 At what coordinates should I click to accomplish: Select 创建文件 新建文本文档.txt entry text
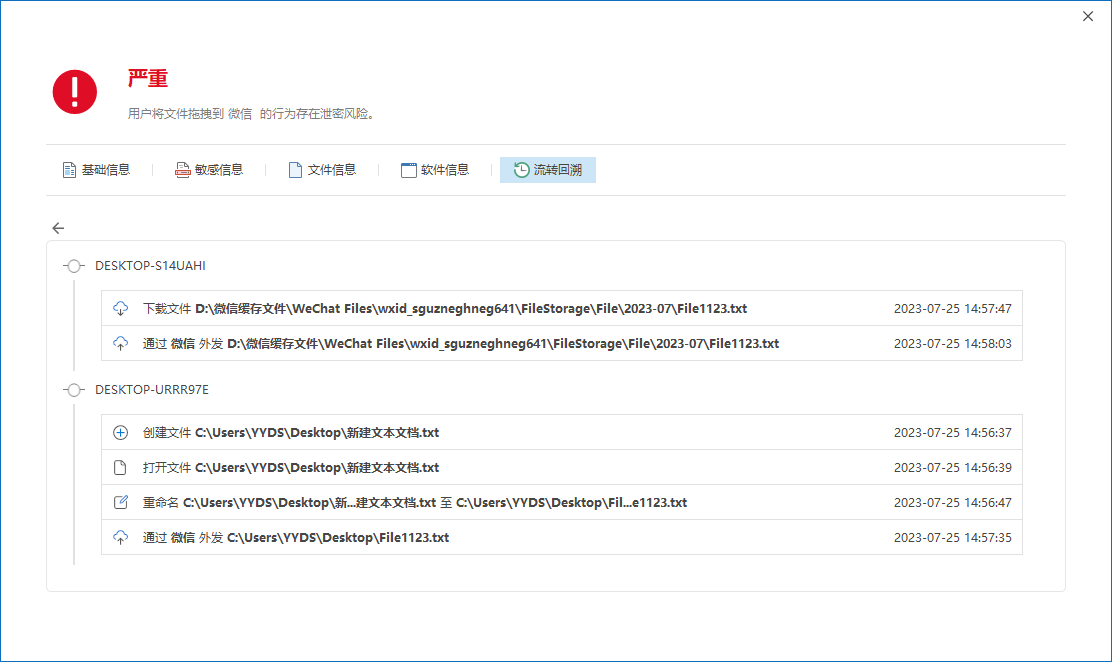click(291, 433)
